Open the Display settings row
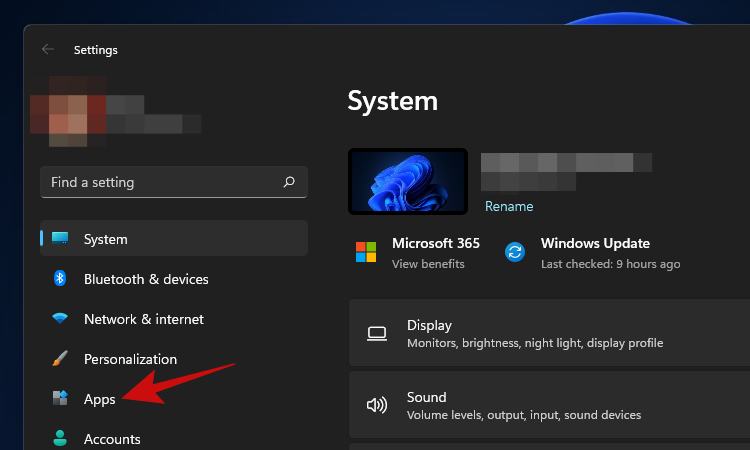Viewport: 750px width, 450px height. point(550,333)
